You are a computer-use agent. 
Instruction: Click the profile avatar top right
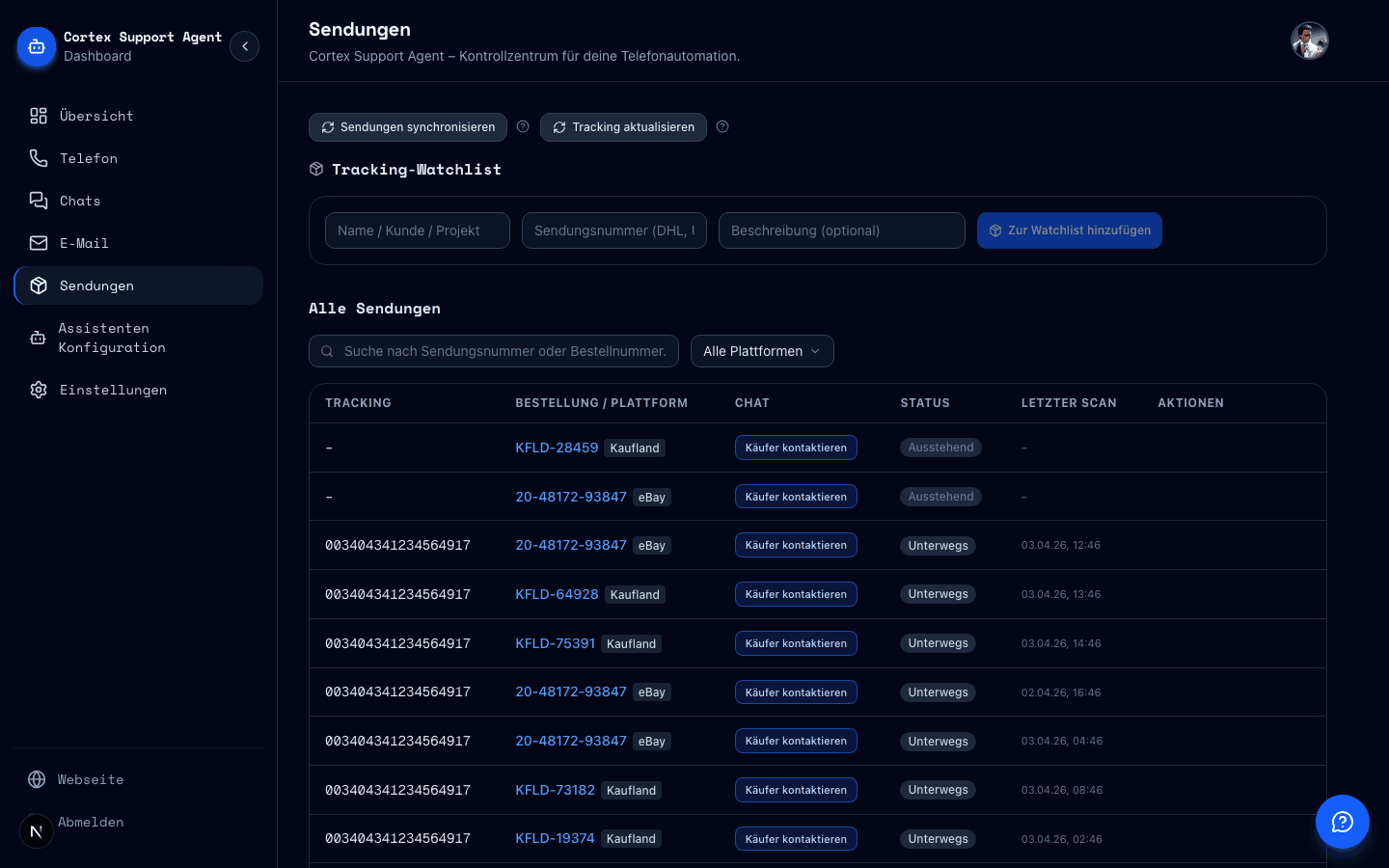1309,41
